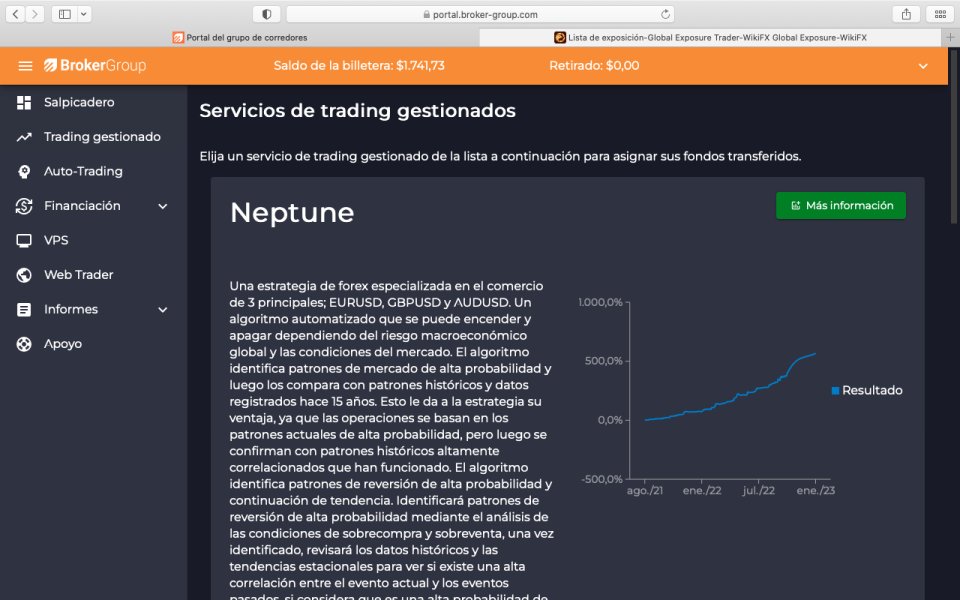Toggle the hamburger menu icon

(x=25, y=66)
